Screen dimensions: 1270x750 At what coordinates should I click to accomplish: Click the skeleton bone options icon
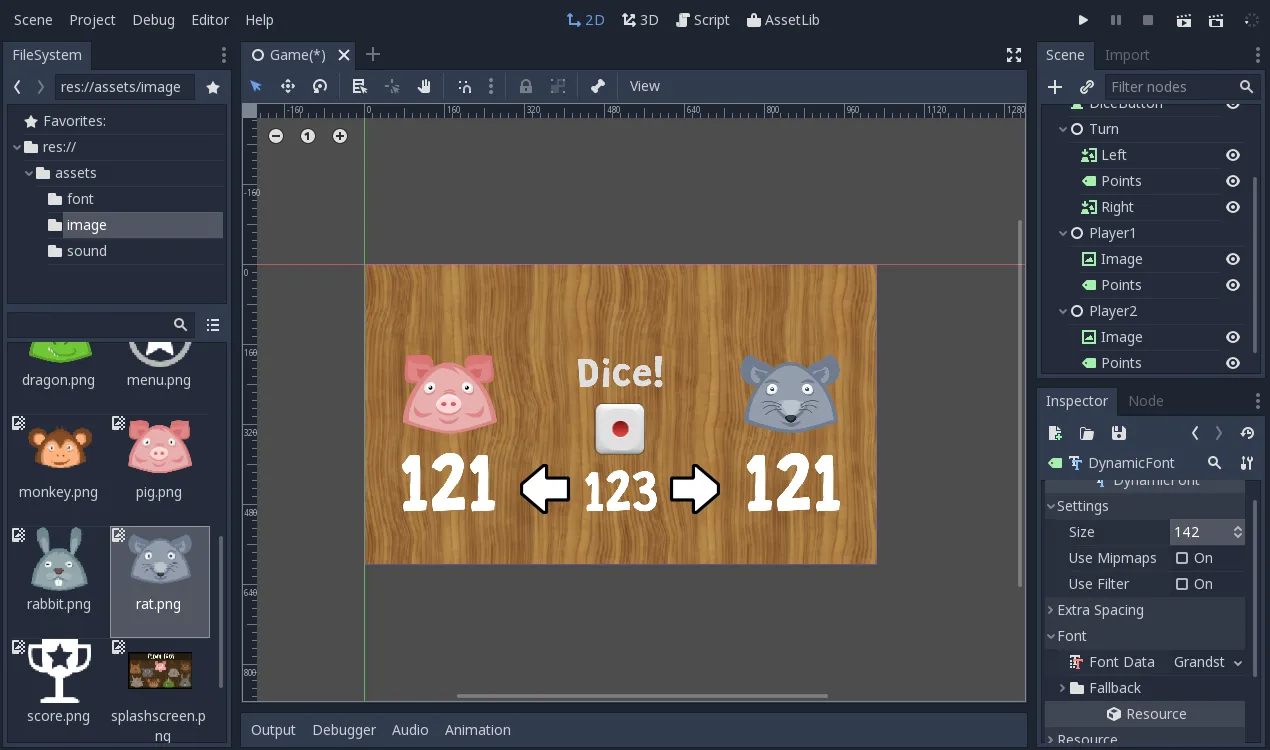598,86
